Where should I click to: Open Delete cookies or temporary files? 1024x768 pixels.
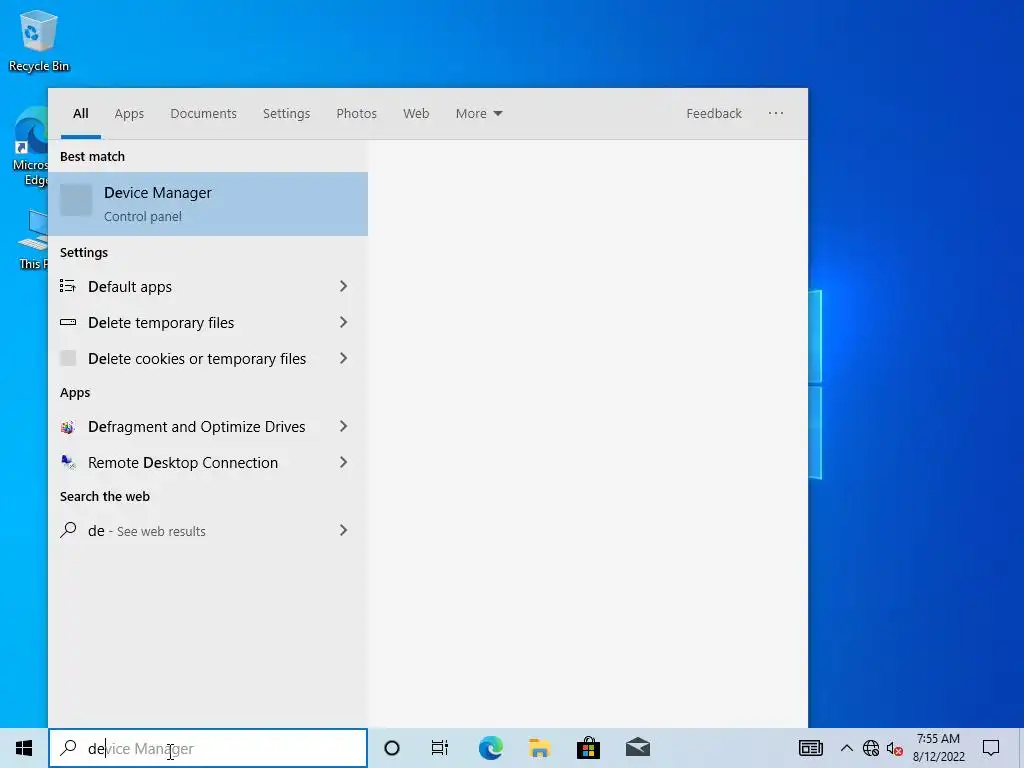click(x=208, y=359)
